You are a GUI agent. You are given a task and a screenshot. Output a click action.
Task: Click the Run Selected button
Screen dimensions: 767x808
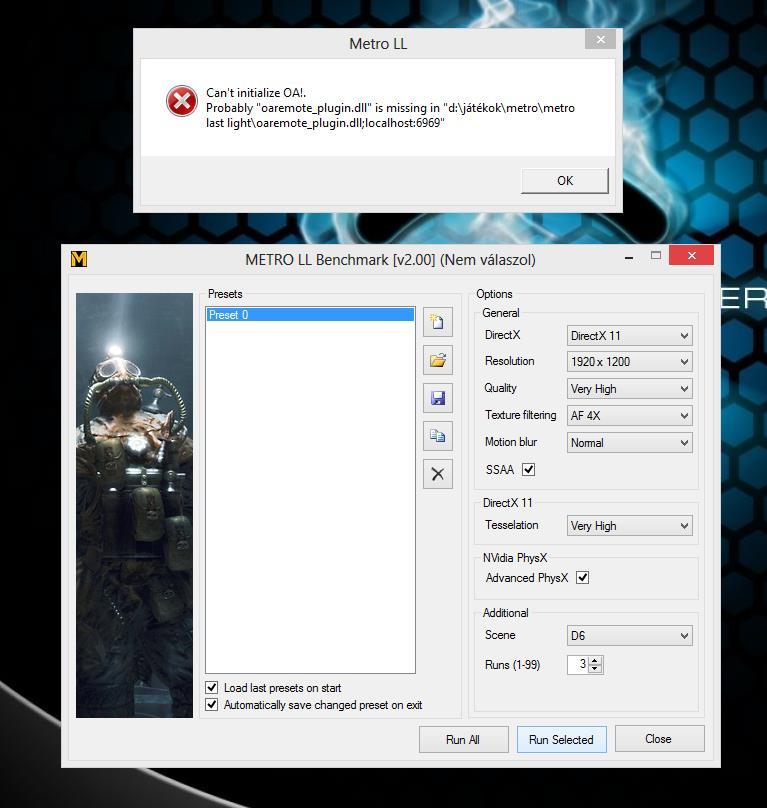[x=561, y=739]
